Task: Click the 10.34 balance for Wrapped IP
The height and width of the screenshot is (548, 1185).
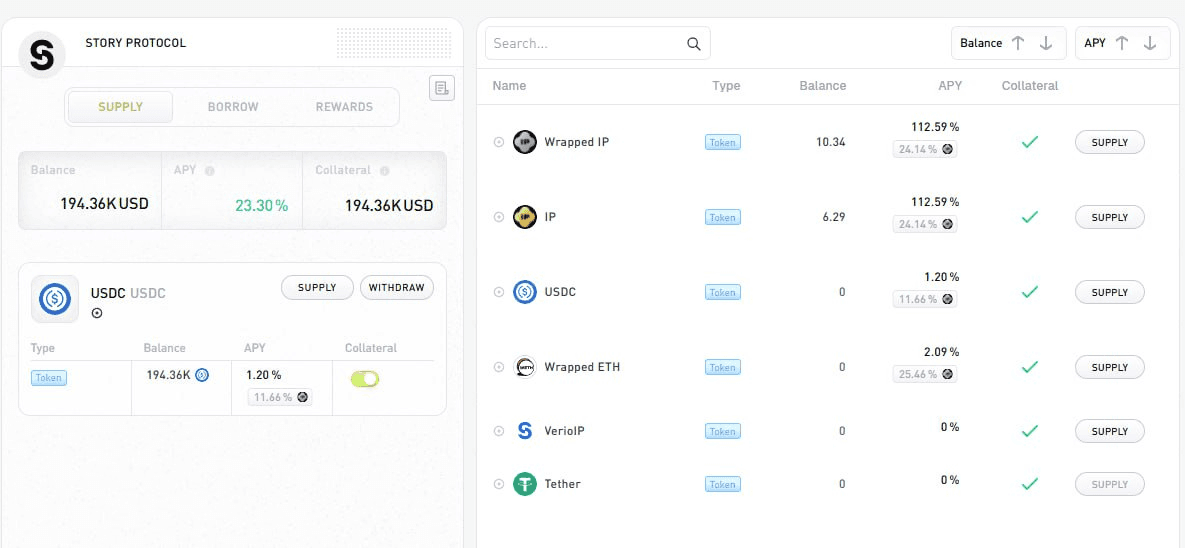Action: pos(831,142)
